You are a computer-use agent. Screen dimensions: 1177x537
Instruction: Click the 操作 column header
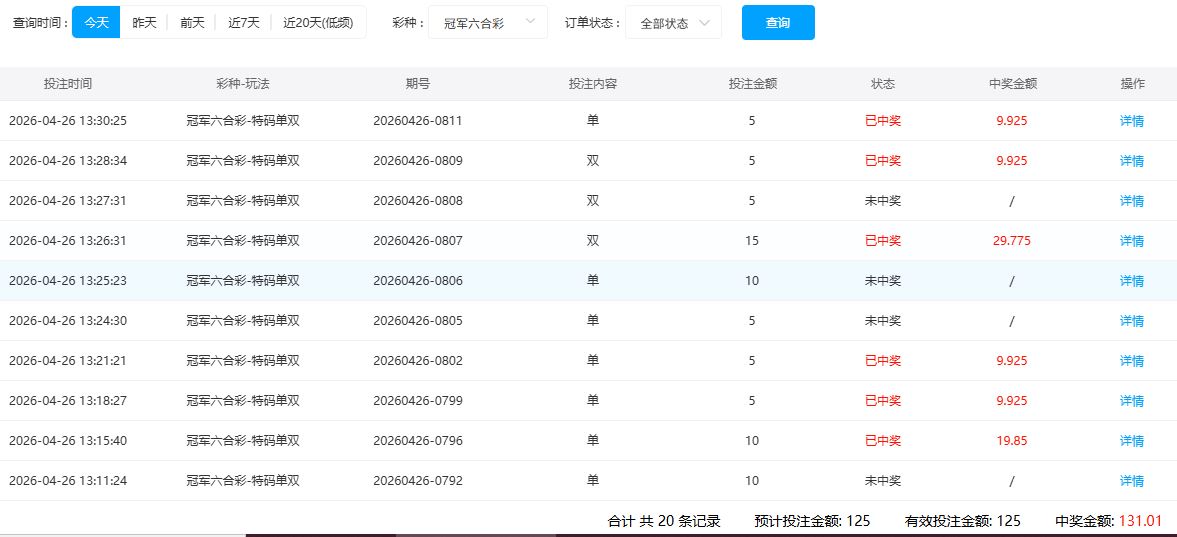pos(1132,84)
